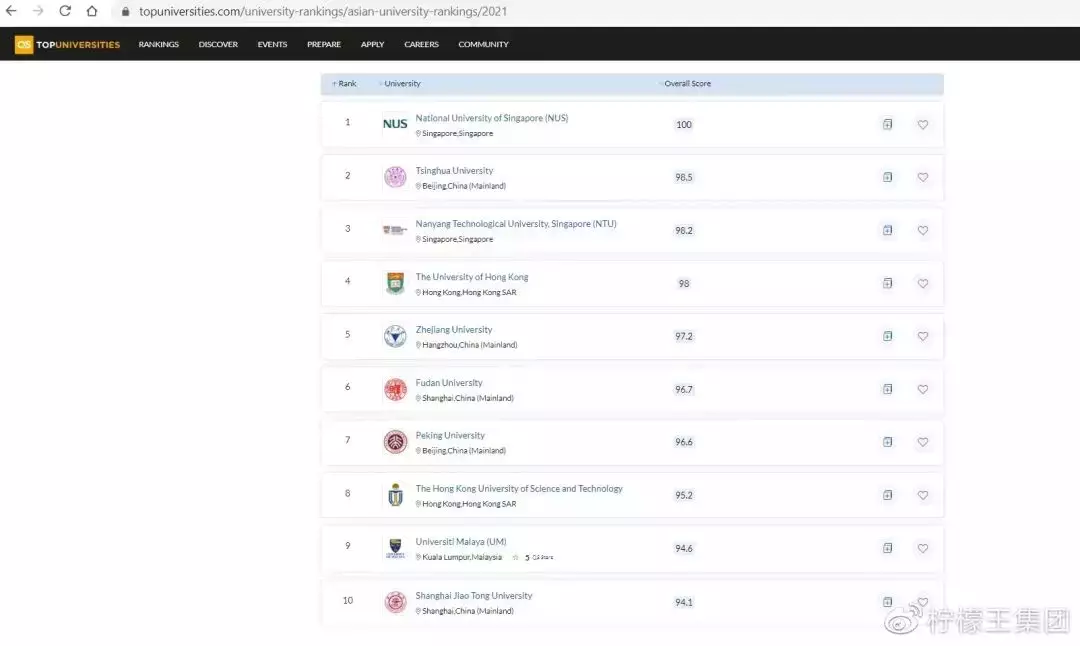Sort by University column header
Image resolution: width=1080 pixels, height=646 pixels.
402,84
